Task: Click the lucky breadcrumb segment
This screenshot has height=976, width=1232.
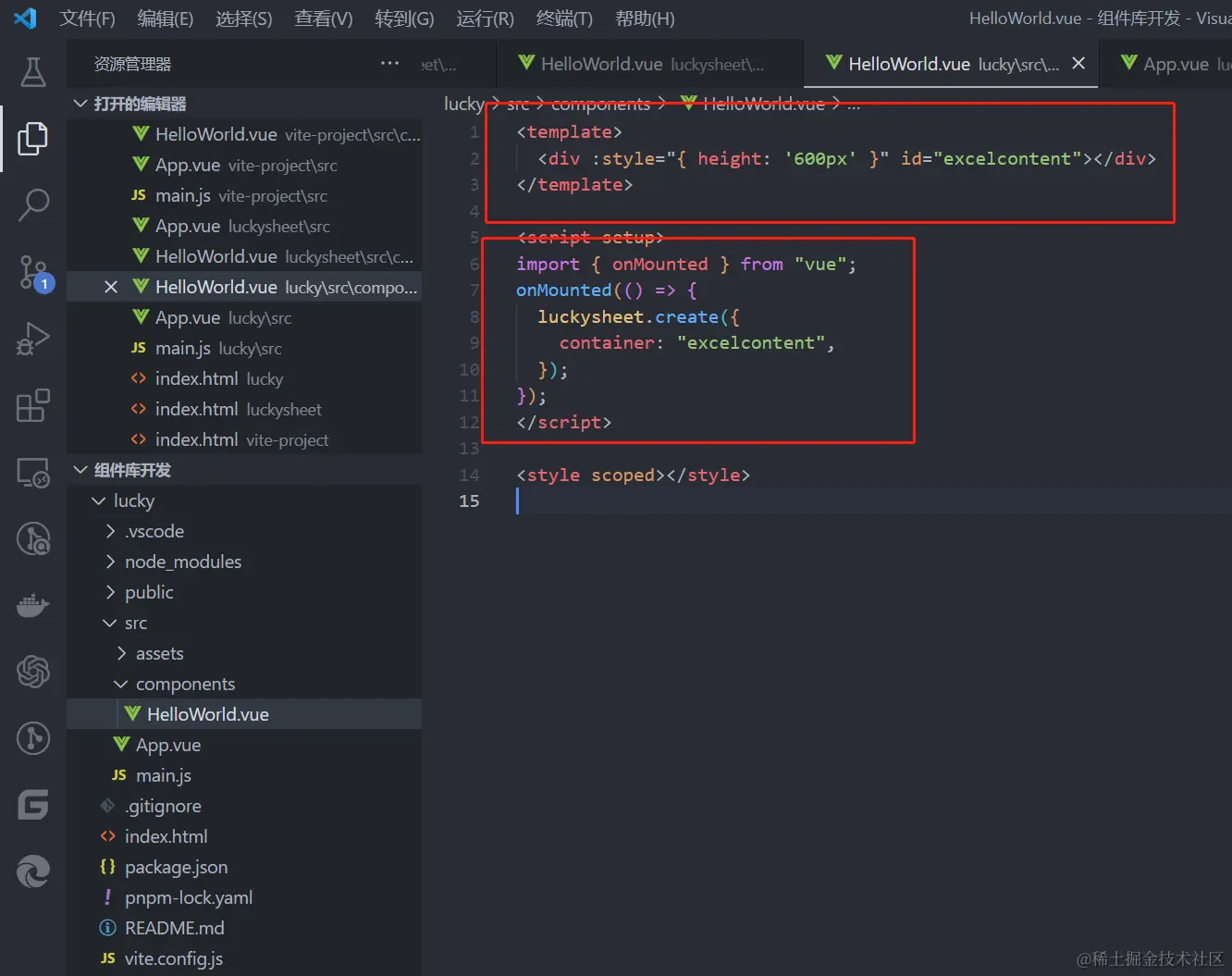Action: pos(463,104)
